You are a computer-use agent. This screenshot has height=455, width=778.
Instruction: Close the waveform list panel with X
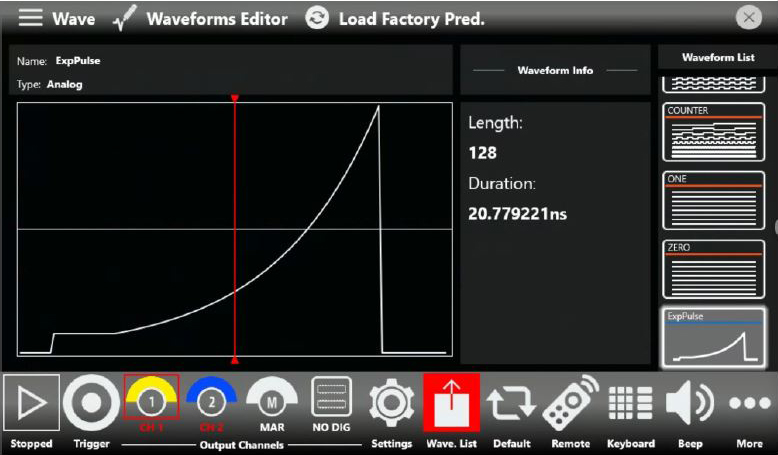point(748,18)
